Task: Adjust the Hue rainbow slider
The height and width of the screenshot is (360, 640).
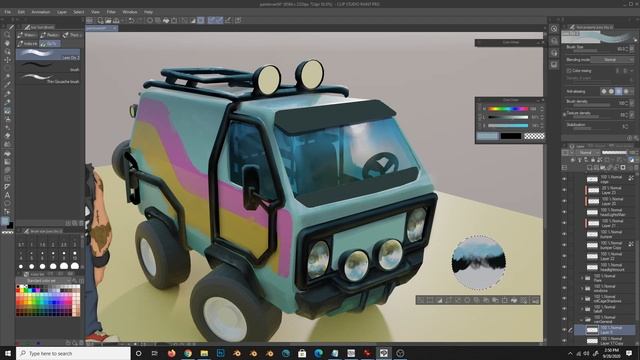Action: pos(508,109)
